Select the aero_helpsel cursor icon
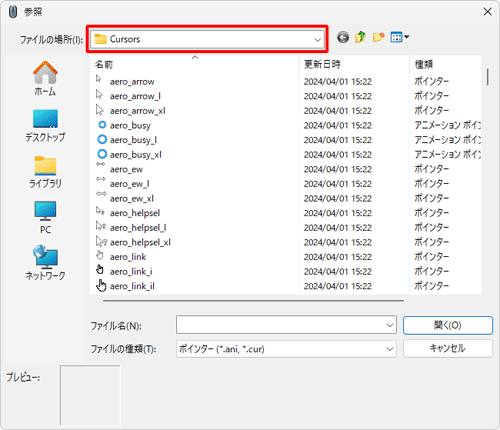Image resolution: width=500 pixels, height=430 pixels. (100, 211)
